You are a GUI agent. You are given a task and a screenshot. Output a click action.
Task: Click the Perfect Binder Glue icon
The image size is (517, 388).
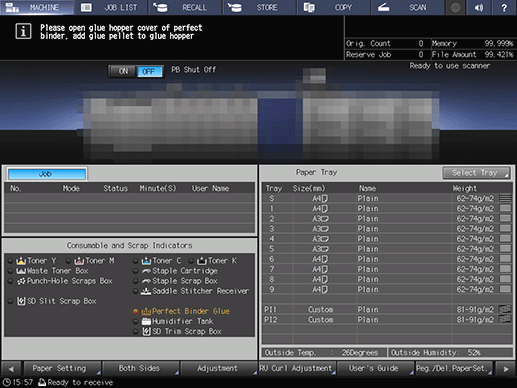click(x=146, y=311)
